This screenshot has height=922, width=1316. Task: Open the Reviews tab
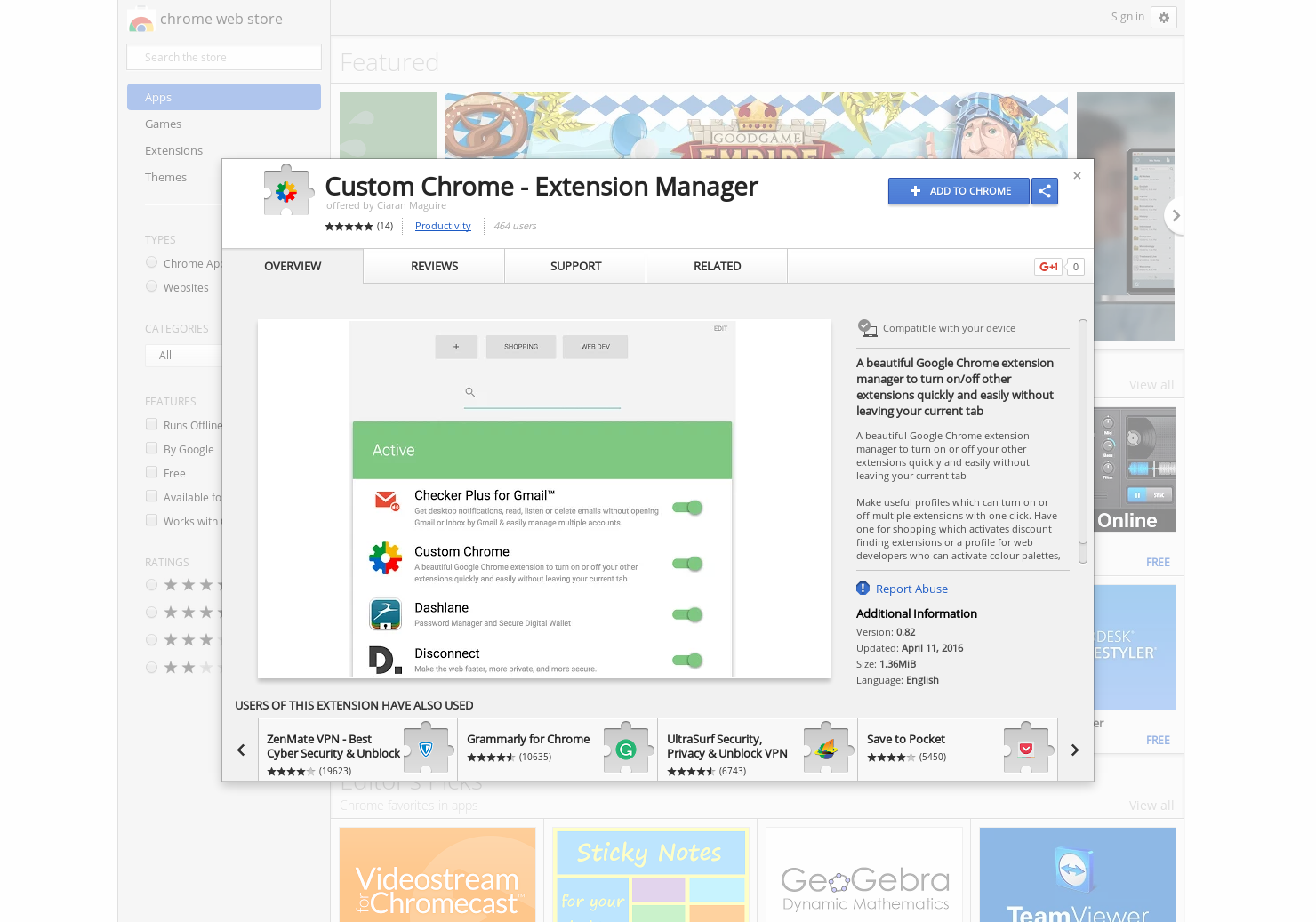434,266
